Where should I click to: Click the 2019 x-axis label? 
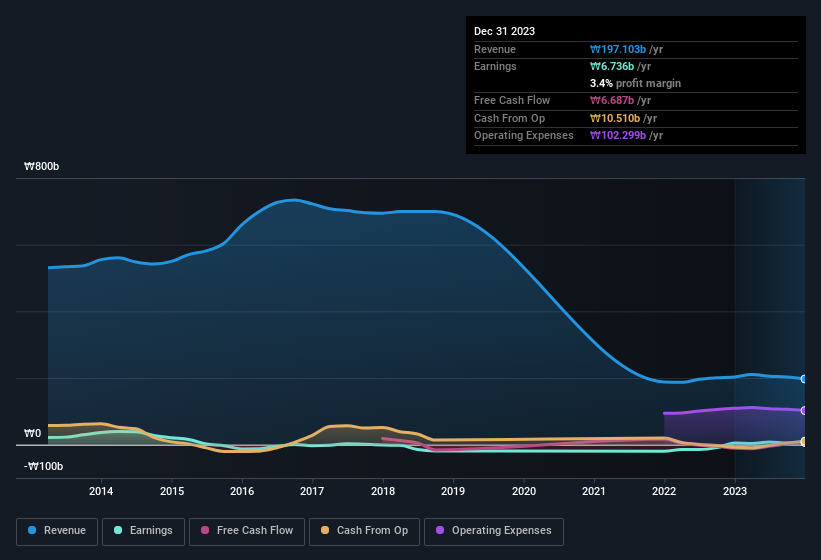click(x=453, y=491)
